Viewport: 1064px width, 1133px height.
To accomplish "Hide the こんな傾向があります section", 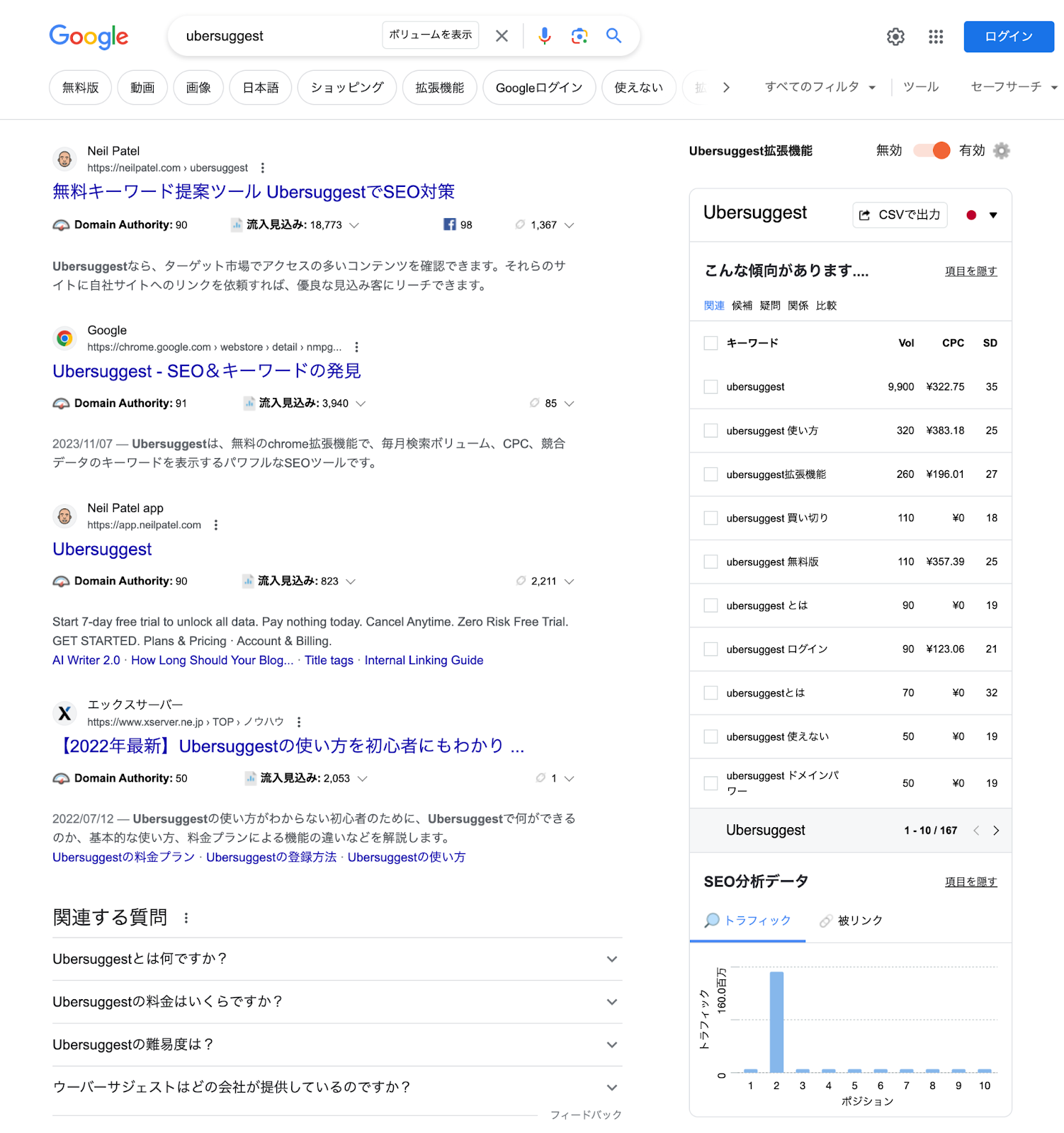I will 970,271.
